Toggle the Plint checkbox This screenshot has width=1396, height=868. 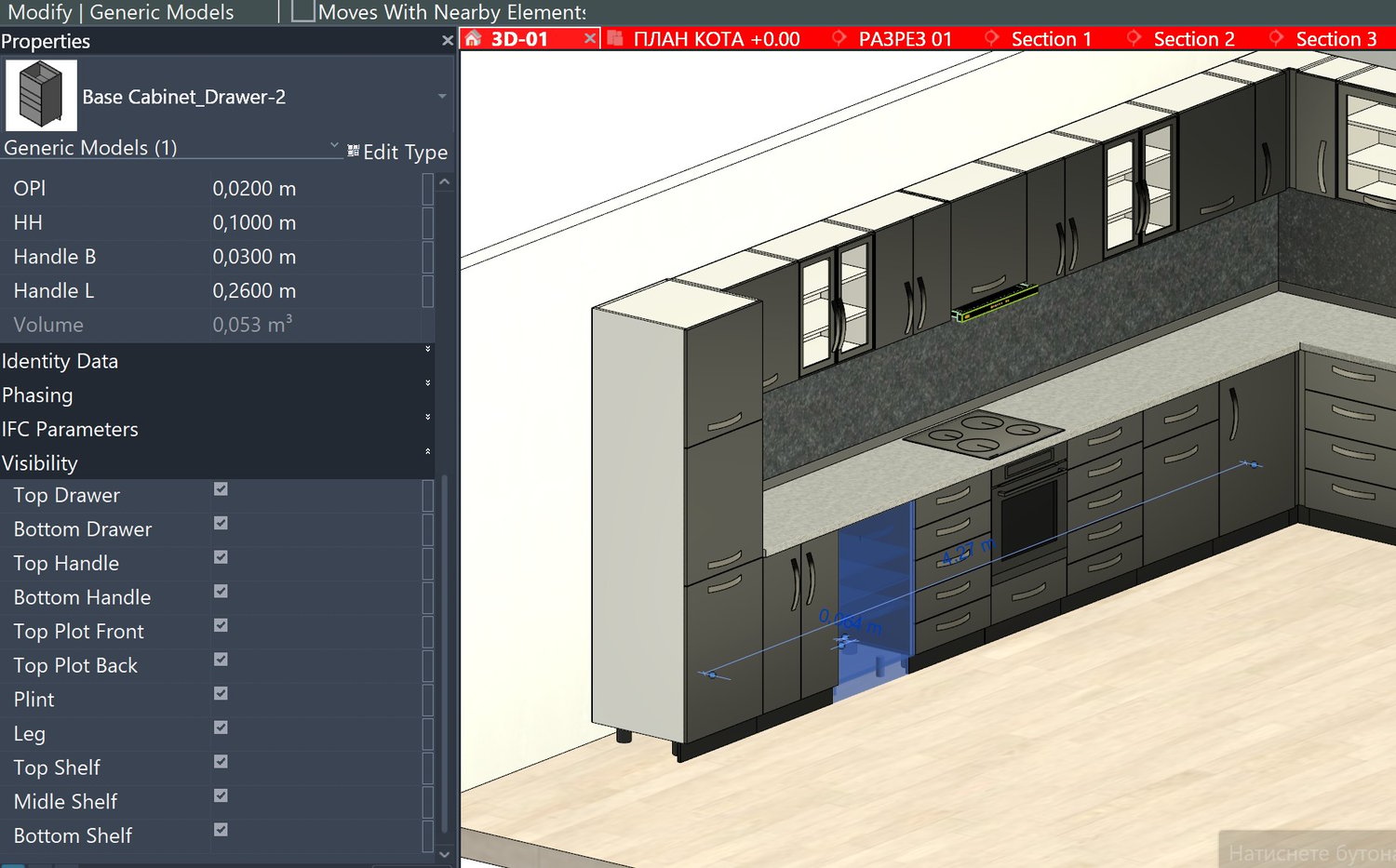[x=221, y=694]
